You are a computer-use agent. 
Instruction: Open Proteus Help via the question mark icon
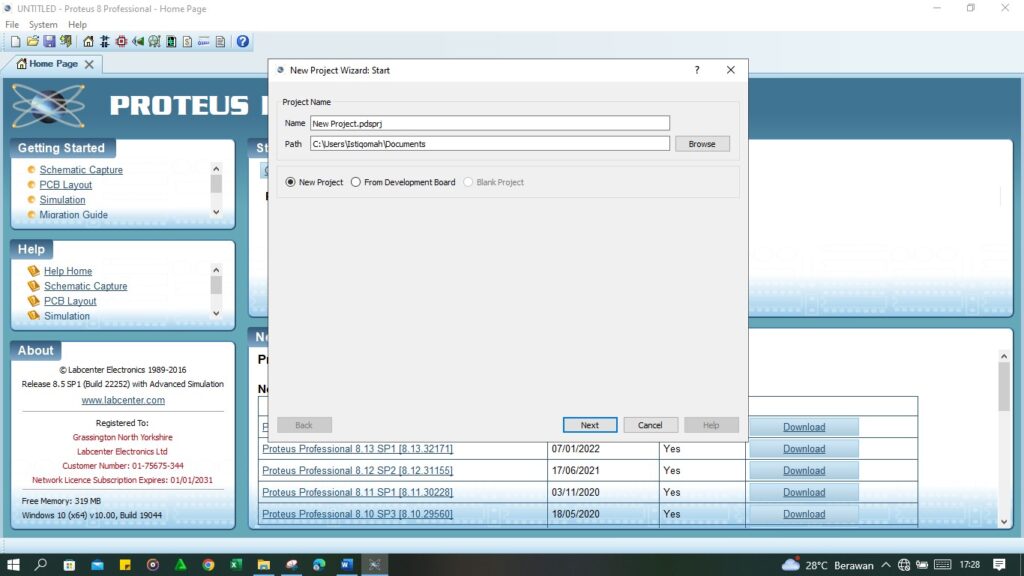pos(241,42)
